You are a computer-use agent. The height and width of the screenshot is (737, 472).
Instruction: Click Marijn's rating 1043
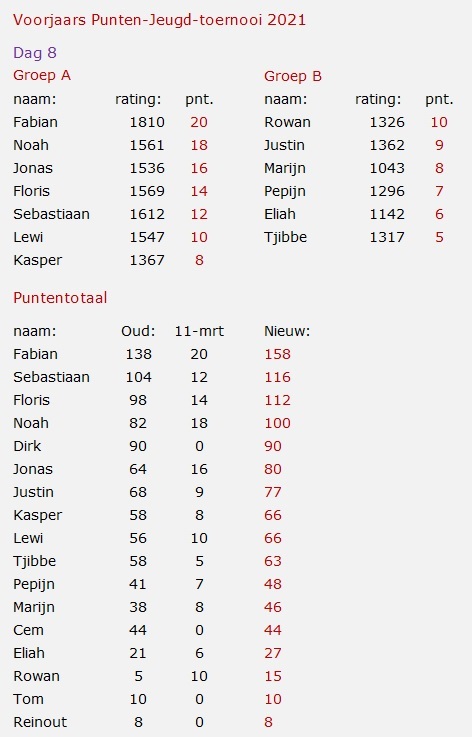coord(387,168)
